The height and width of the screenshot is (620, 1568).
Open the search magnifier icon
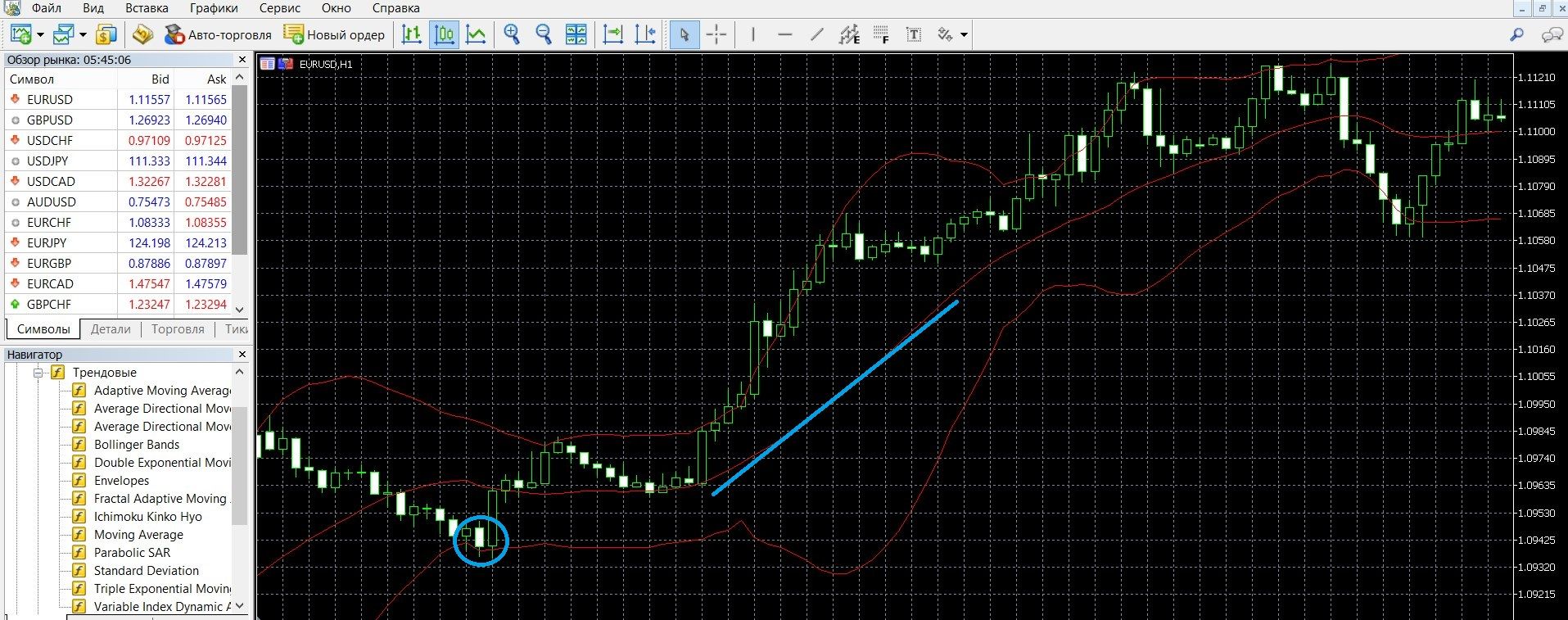click(x=1517, y=34)
